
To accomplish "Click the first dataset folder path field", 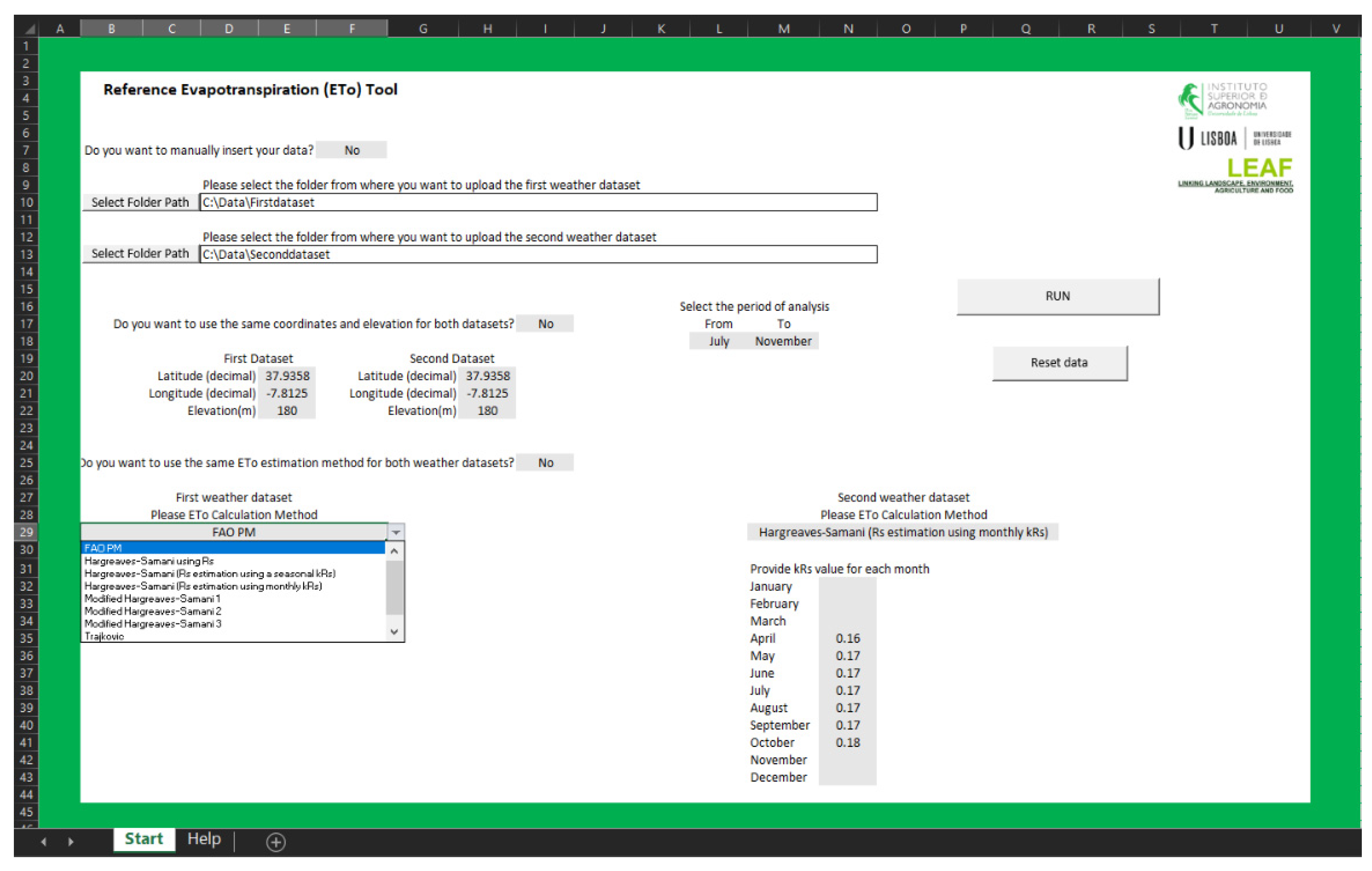I will pyautogui.click(x=538, y=202).
